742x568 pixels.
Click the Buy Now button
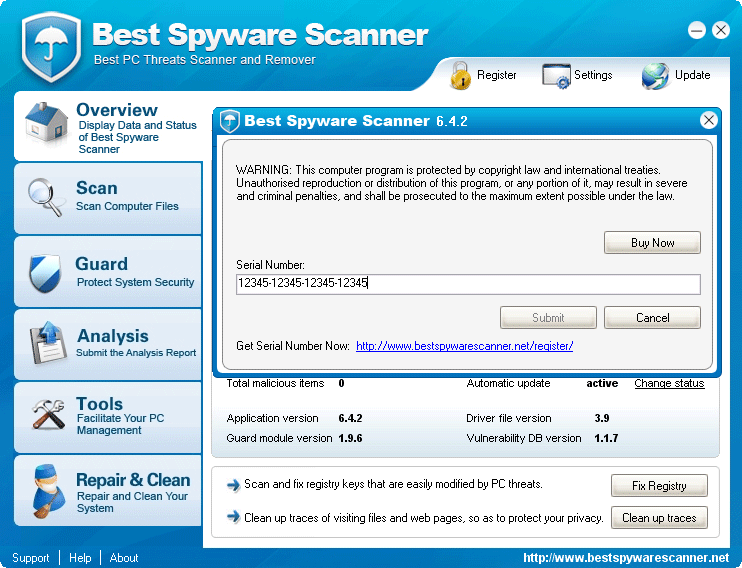point(652,243)
